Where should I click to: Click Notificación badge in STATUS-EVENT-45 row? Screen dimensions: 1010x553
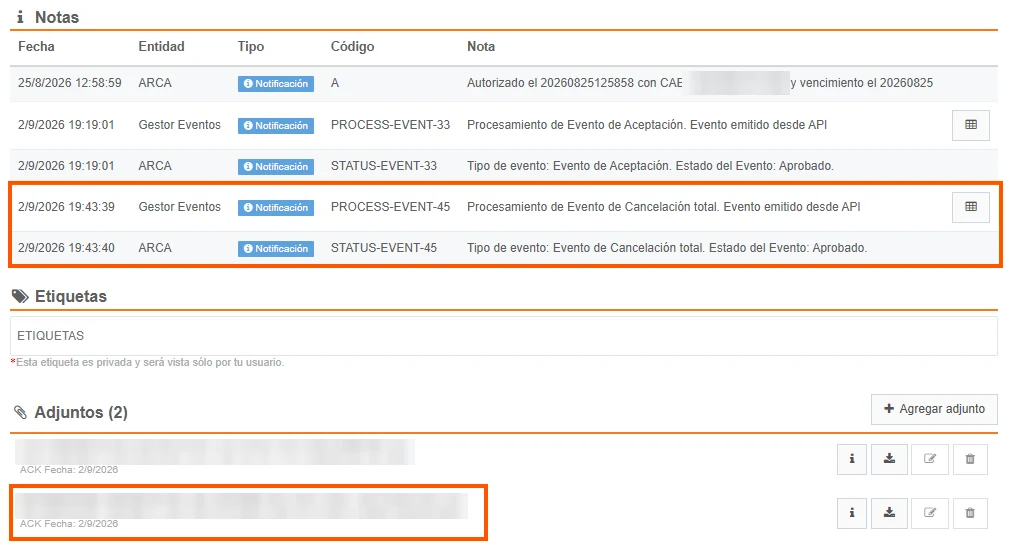276,248
